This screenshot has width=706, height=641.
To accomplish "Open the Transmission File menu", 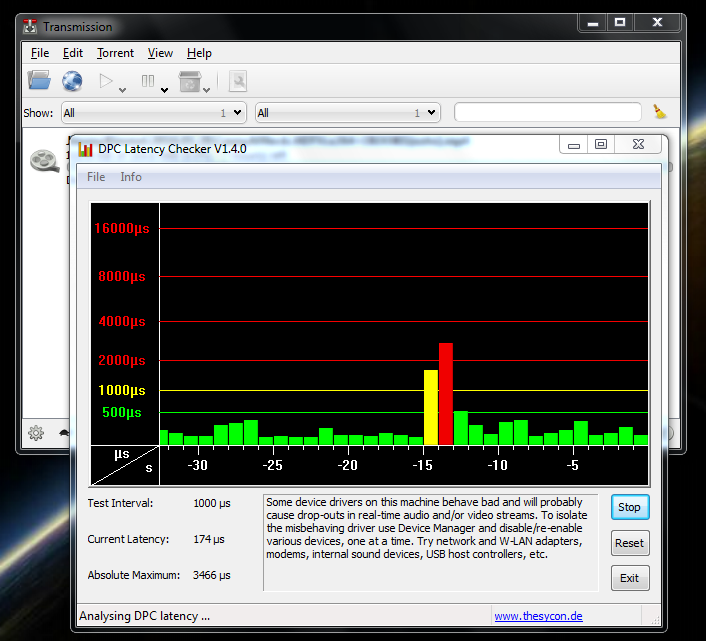I will click(x=40, y=53).
